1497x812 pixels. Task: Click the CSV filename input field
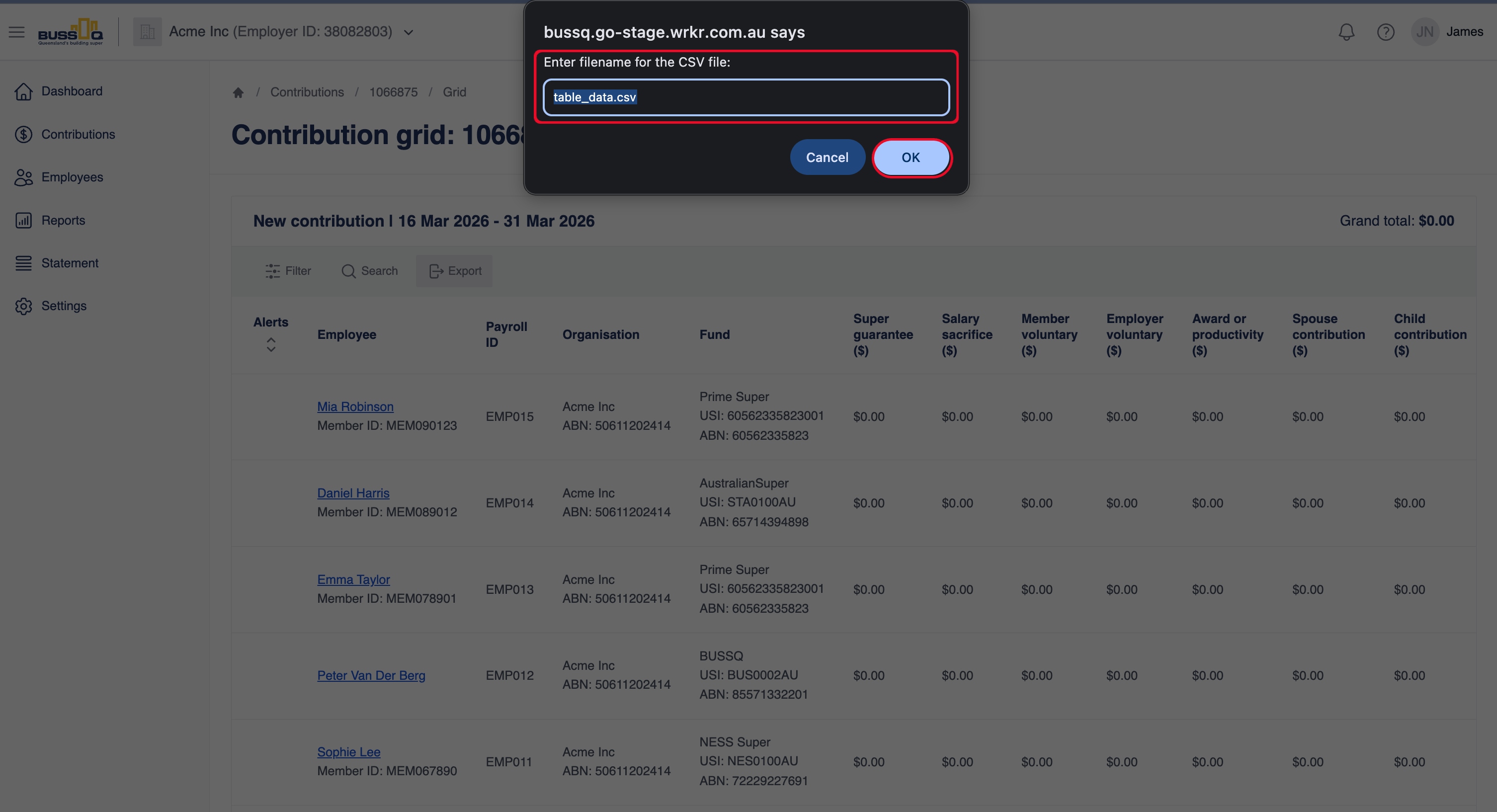(x=746, y=97)
